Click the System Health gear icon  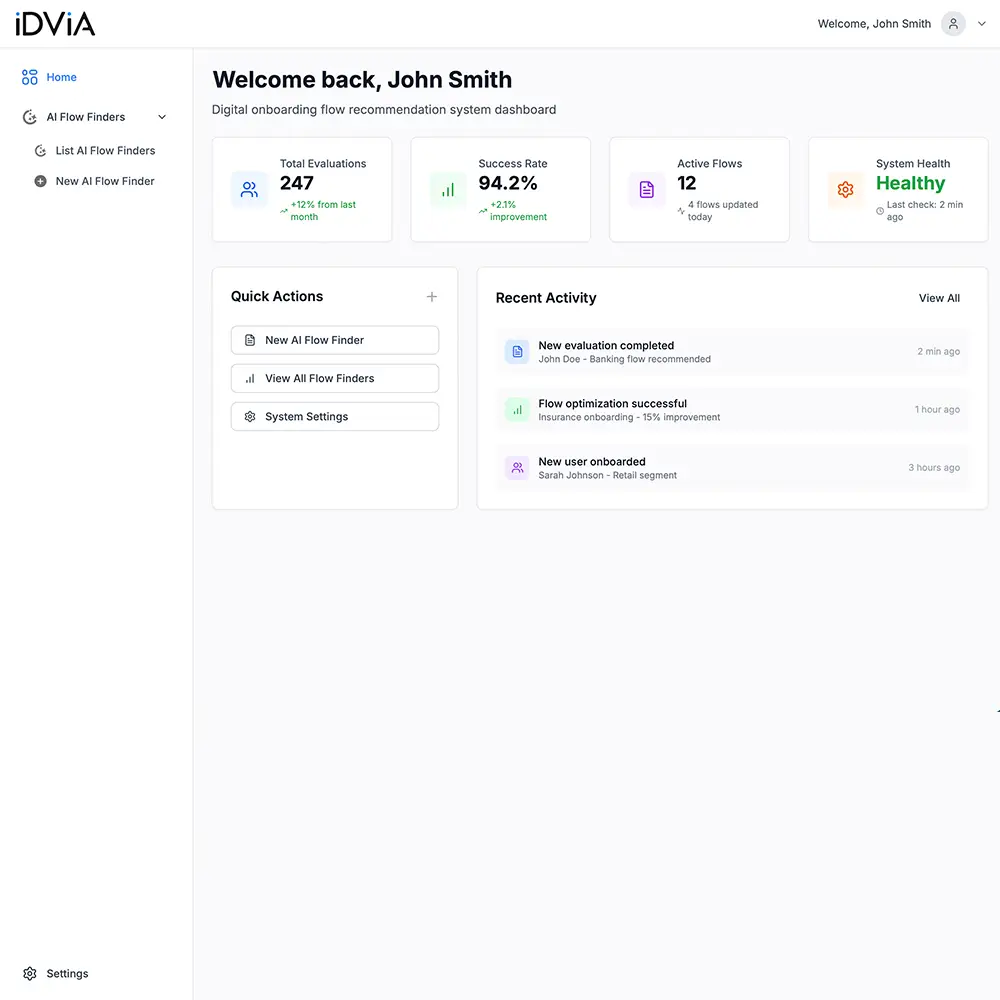pyautogui.click(x=845, y=189)
